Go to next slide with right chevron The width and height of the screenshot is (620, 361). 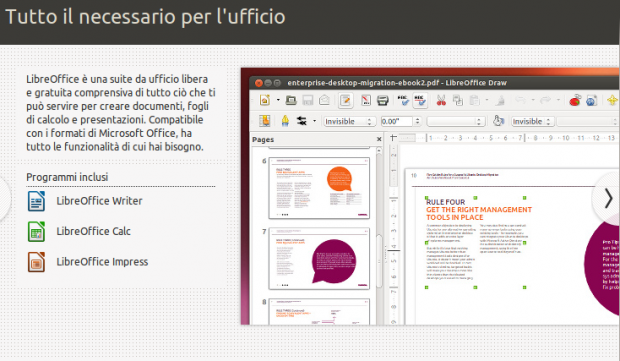(608, 198)
